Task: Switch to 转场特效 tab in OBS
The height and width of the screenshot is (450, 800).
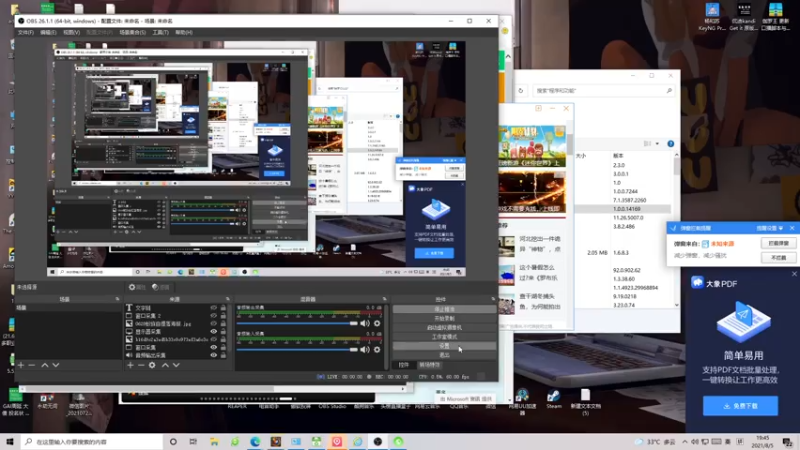Action: coord(430,365)
